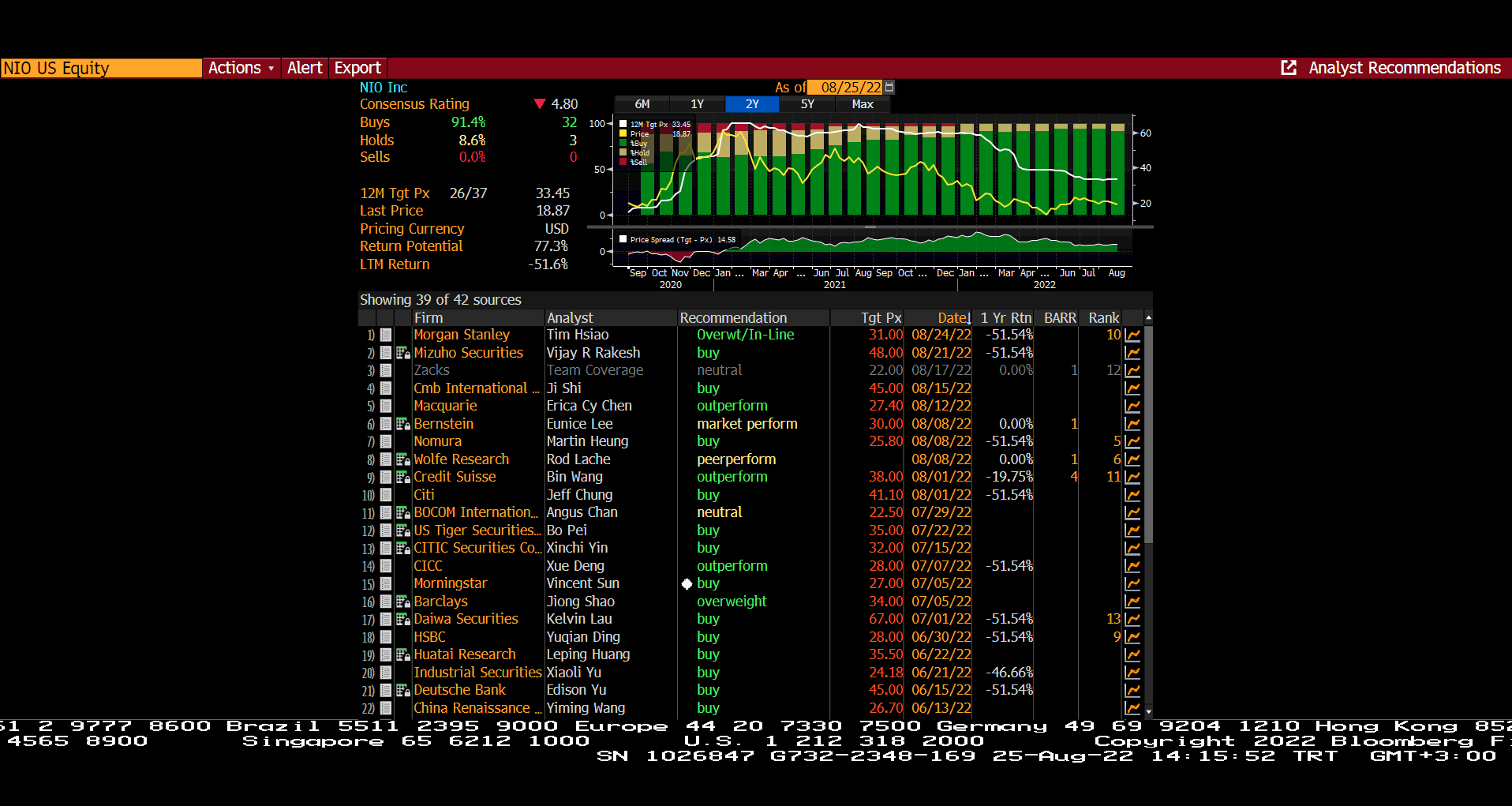Sort table by the Firm column header

click(x=429, y=318)
